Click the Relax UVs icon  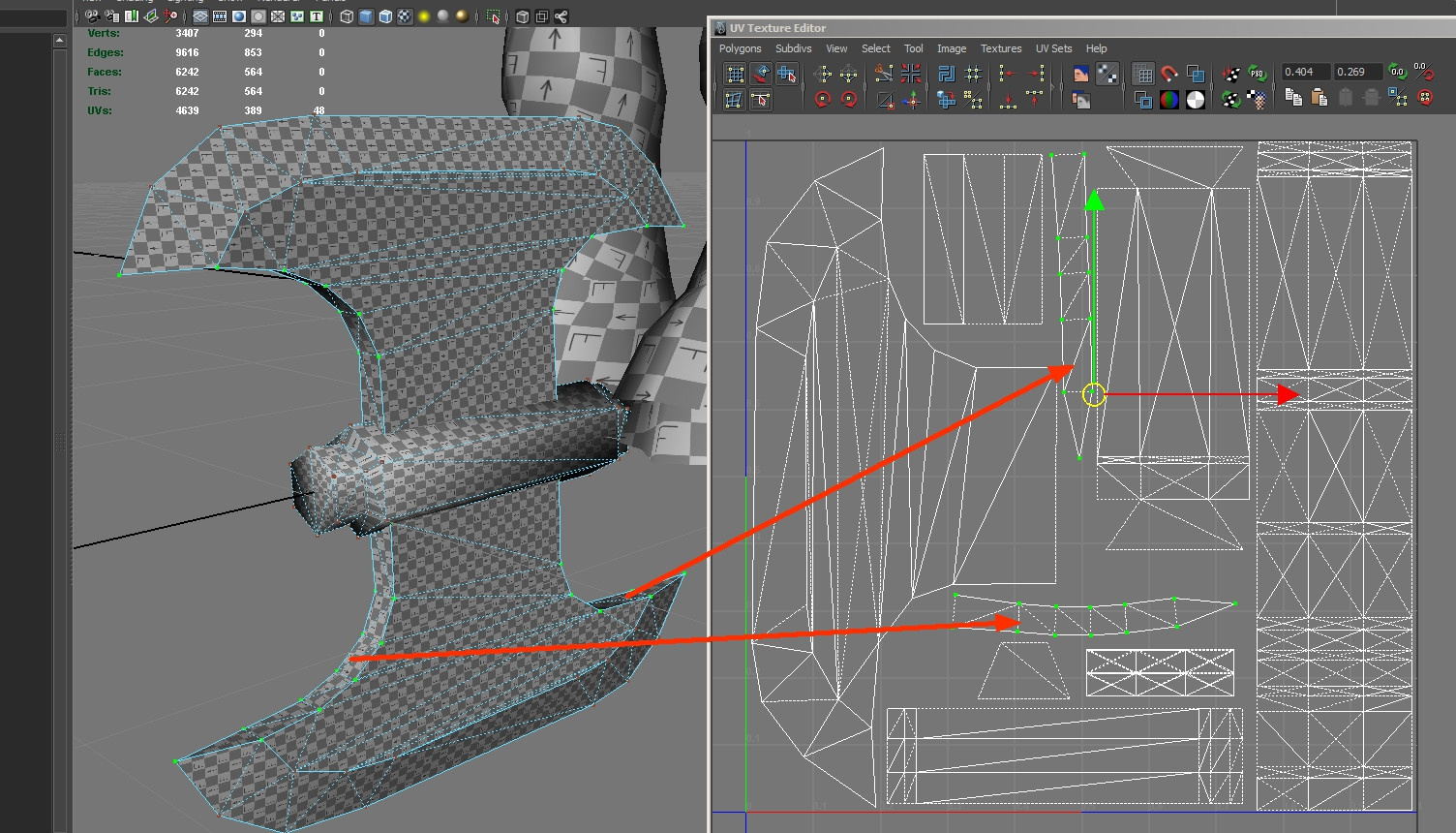click(973, 100)
